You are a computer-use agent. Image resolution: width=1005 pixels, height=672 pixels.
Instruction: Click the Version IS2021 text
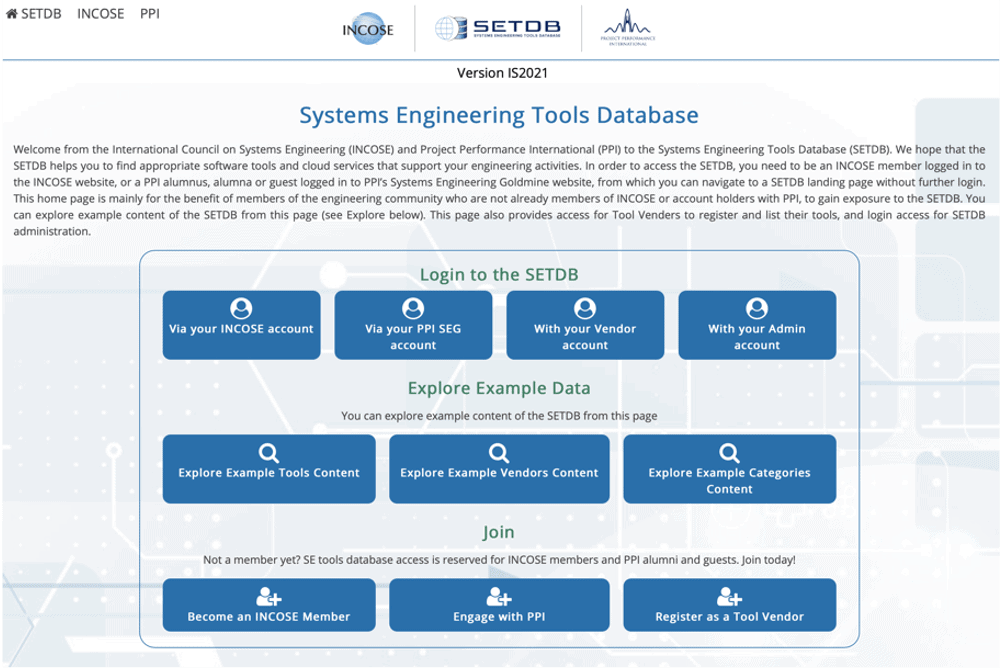tap(502, 73)
